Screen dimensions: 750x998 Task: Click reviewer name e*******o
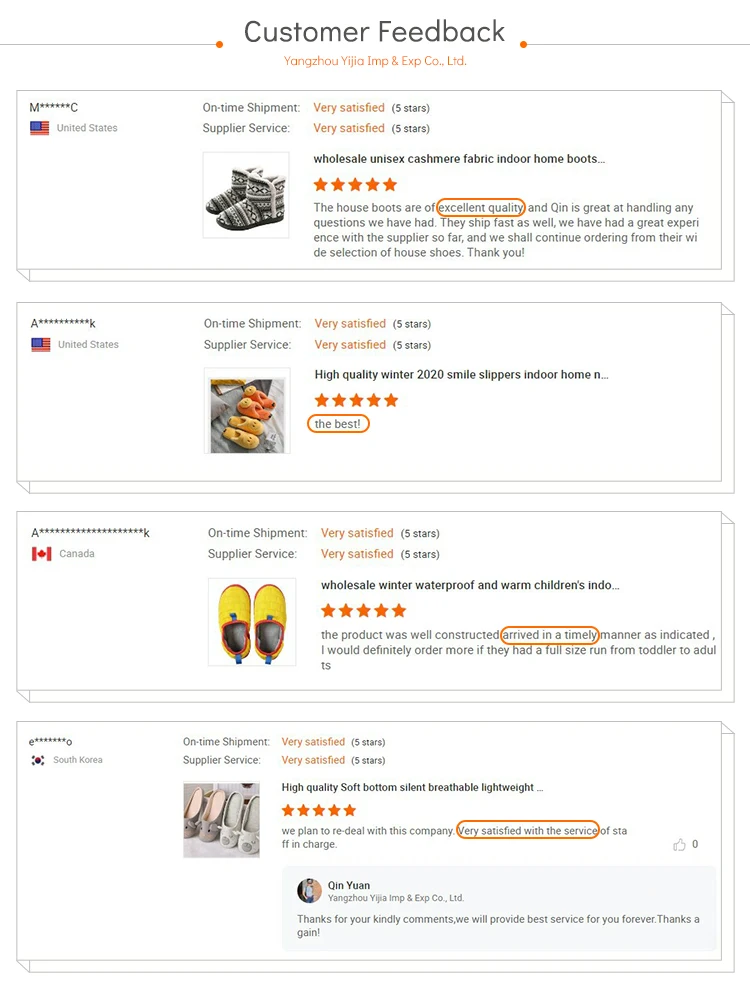[x=50, y=741]
